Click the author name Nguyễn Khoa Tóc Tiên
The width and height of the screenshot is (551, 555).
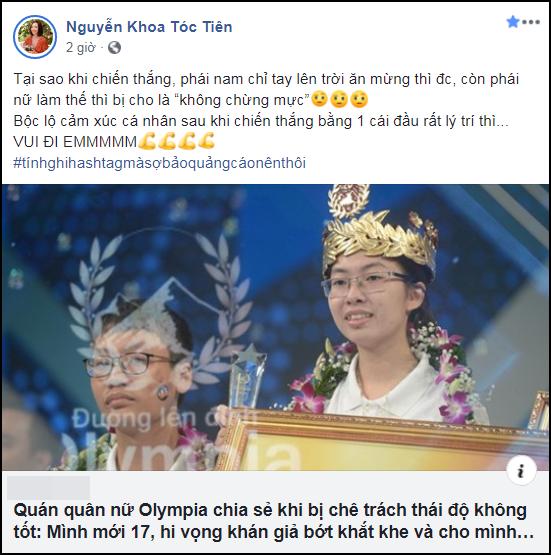149,27
